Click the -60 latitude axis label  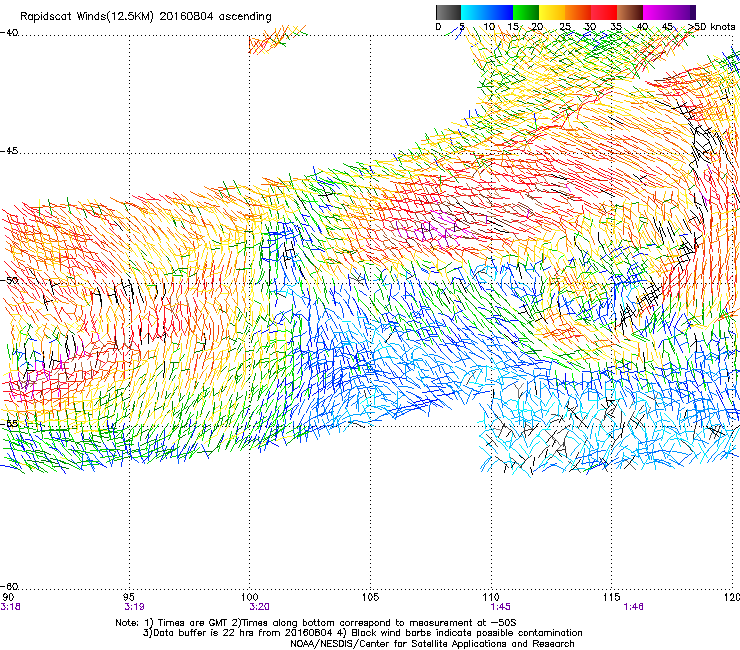pyautogui.click(x=9, y=586)
